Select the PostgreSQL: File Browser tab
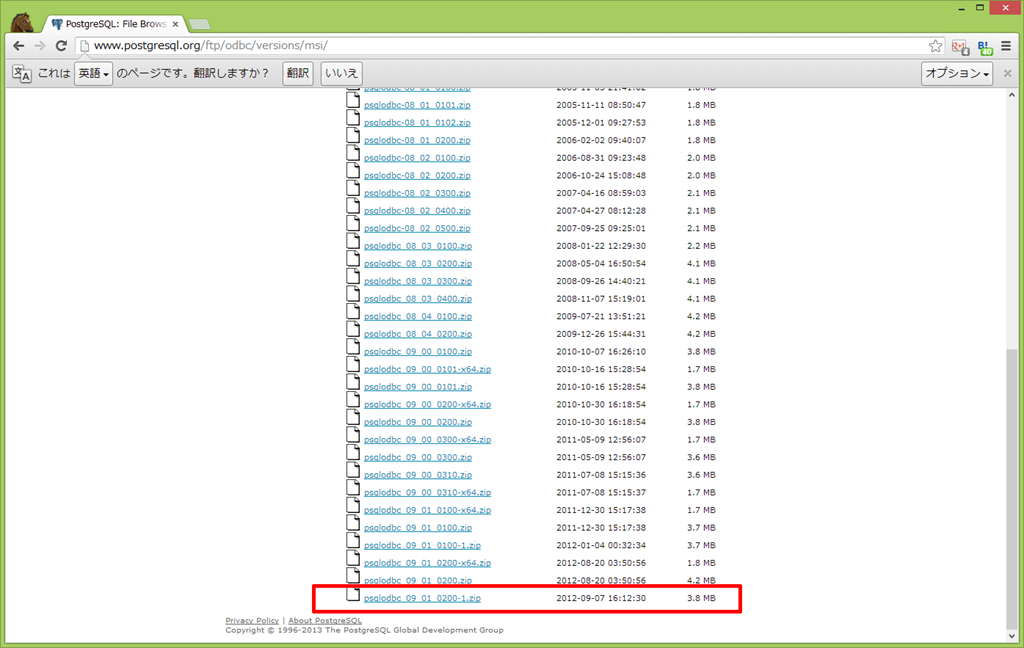1024x648 pixels. coord(115,24)
